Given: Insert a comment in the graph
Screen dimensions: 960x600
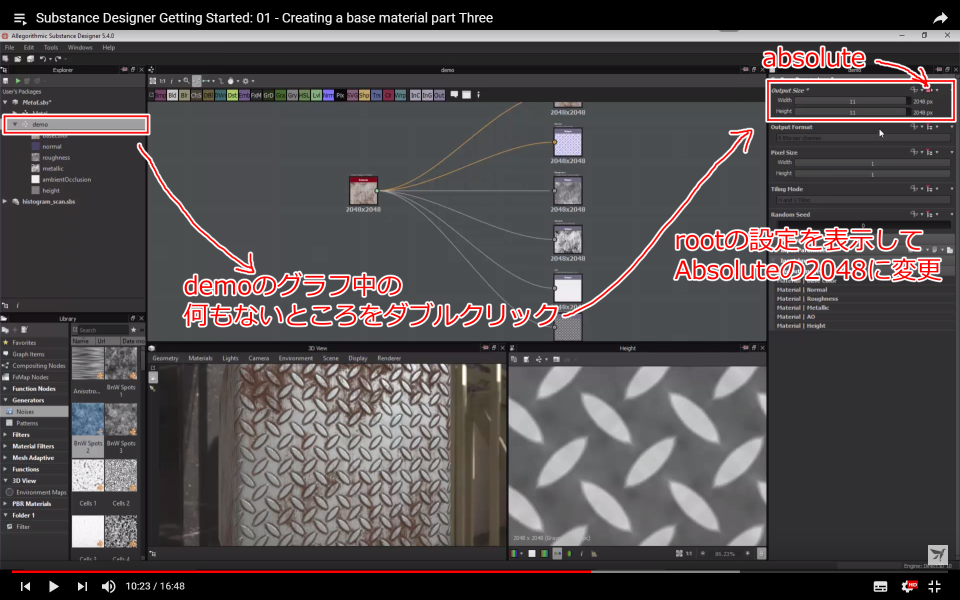Looking at the screenshot, I should pos(454,95).
